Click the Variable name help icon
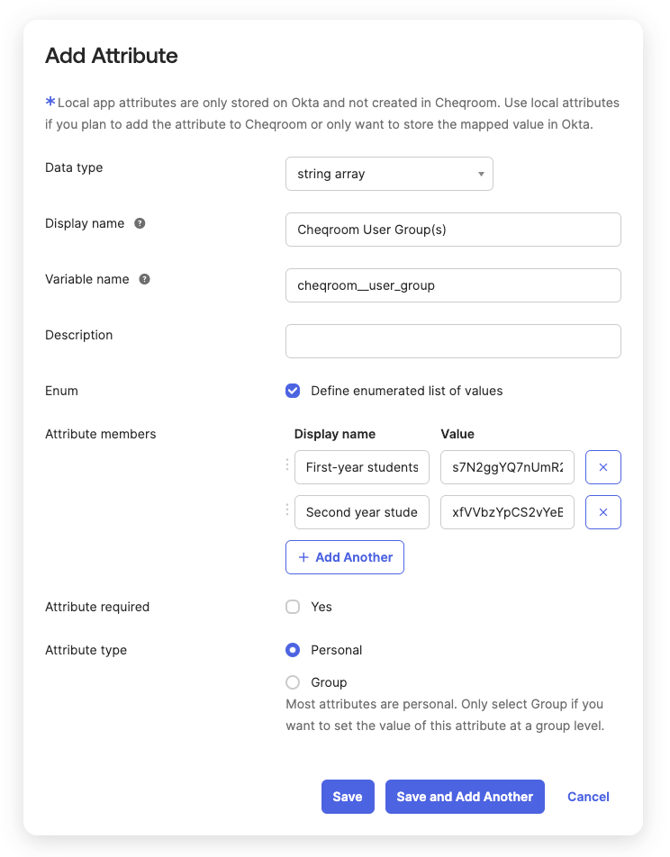This screenshot has height=857, width=670. pos(144,280)
